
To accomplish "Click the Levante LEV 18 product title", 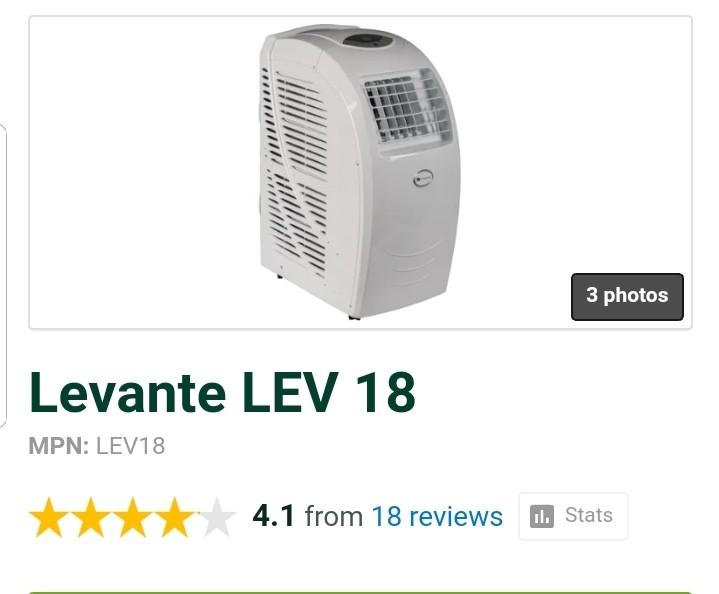I will [222, 392].
